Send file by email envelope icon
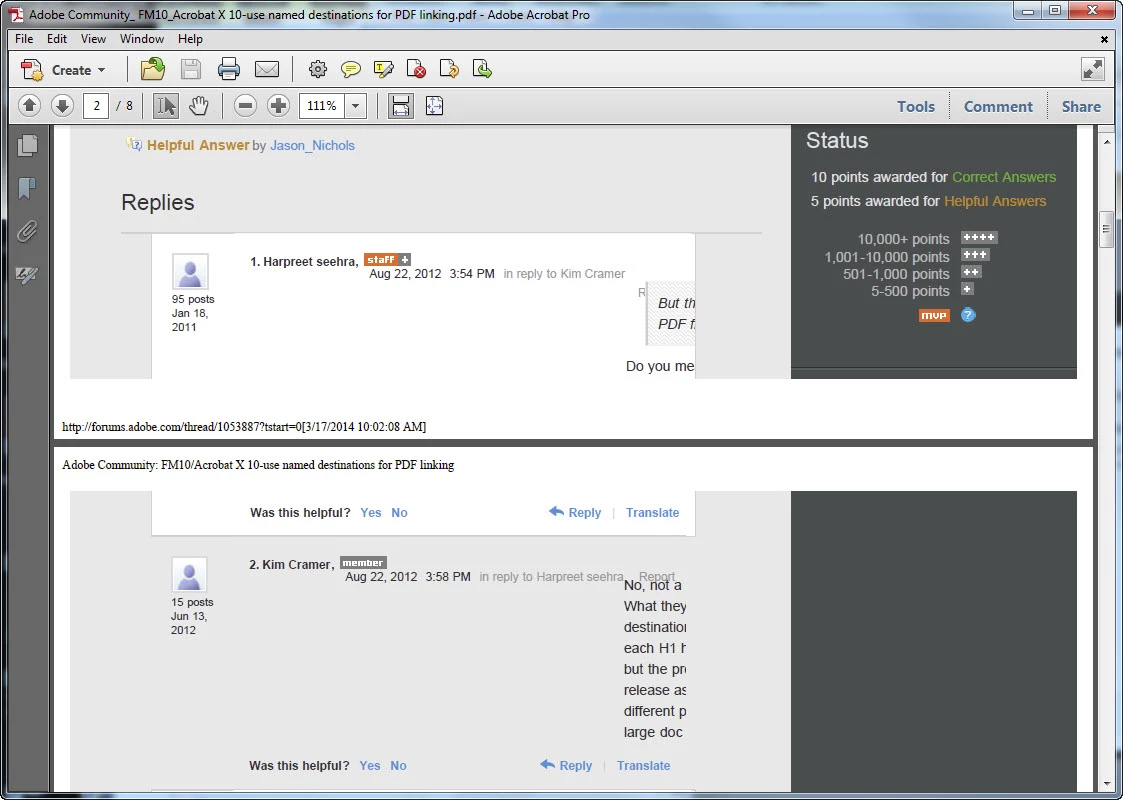 pyautogui.click(x=267, y=69)
